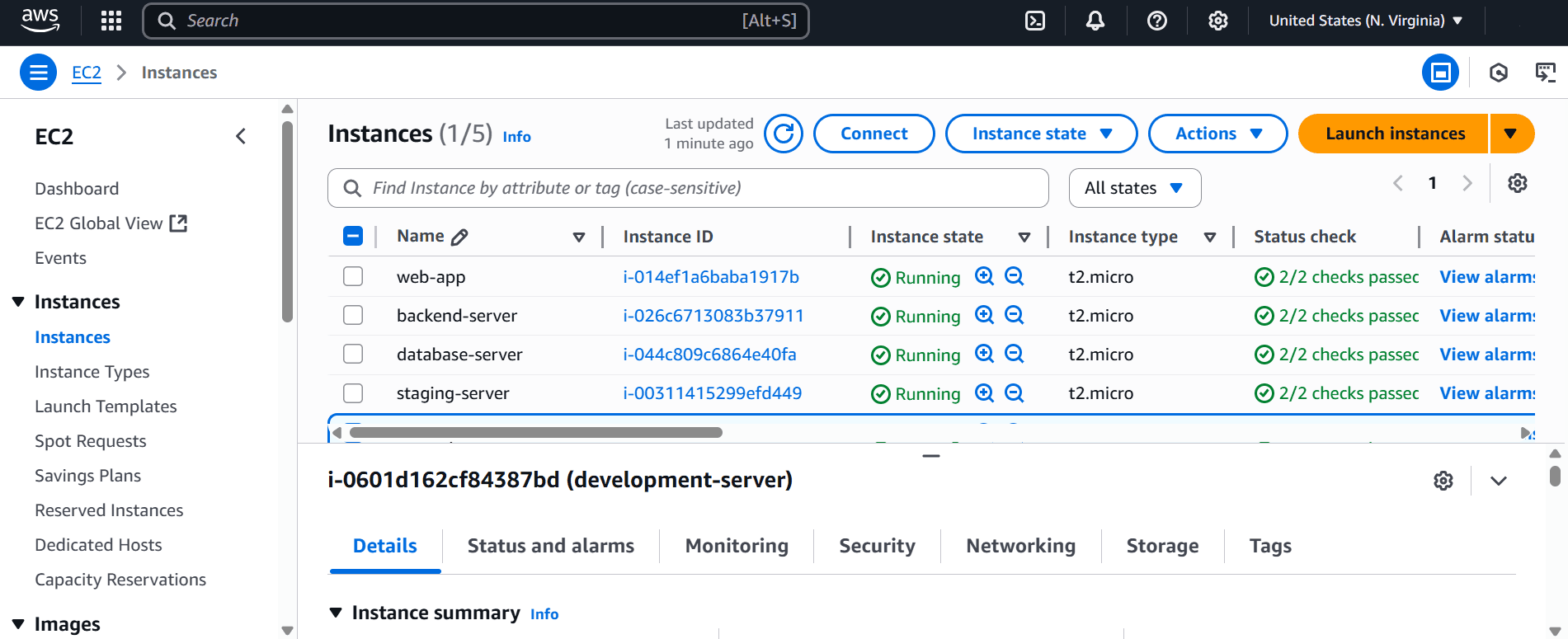Open the help question mark menu
The height and width of the screenshot is (639, 1568).
pos(1157,21)
